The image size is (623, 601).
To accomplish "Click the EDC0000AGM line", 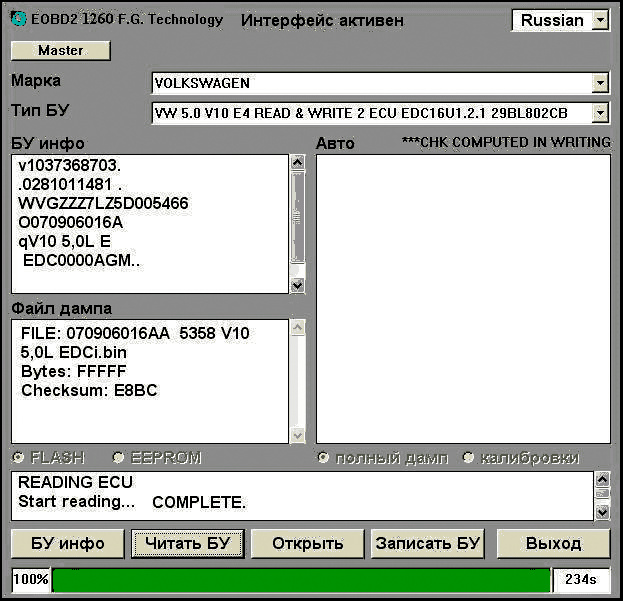I will pos(81,261).
